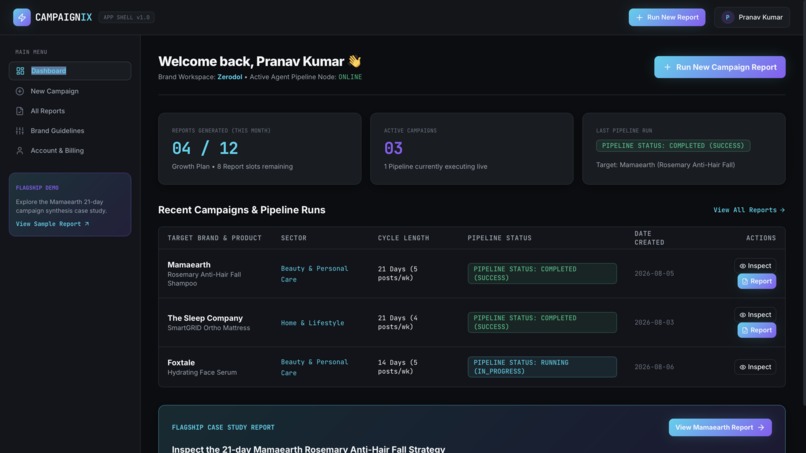Viewport: 806px width, 453px height.
Task: Click date 2026-08-05
Action: [x=654, y=274]
